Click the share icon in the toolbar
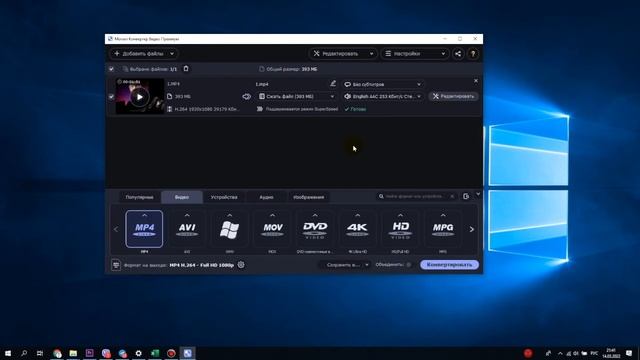Viewport: 640px width, 360px height. tap(458, 53)
